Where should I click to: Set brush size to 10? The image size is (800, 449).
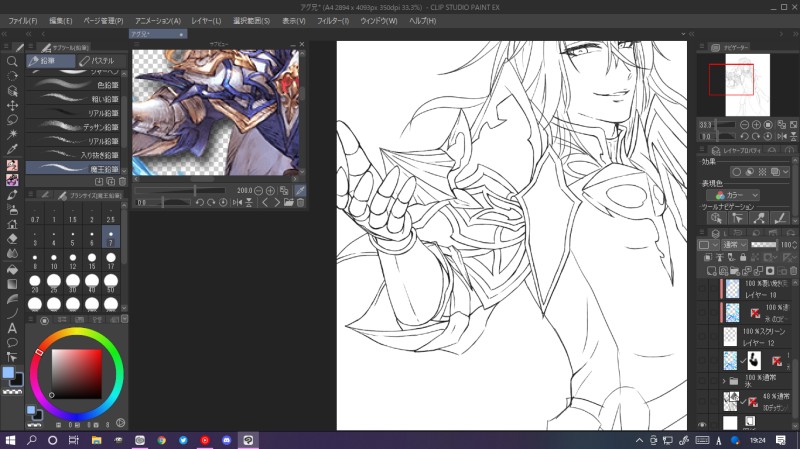54,261
